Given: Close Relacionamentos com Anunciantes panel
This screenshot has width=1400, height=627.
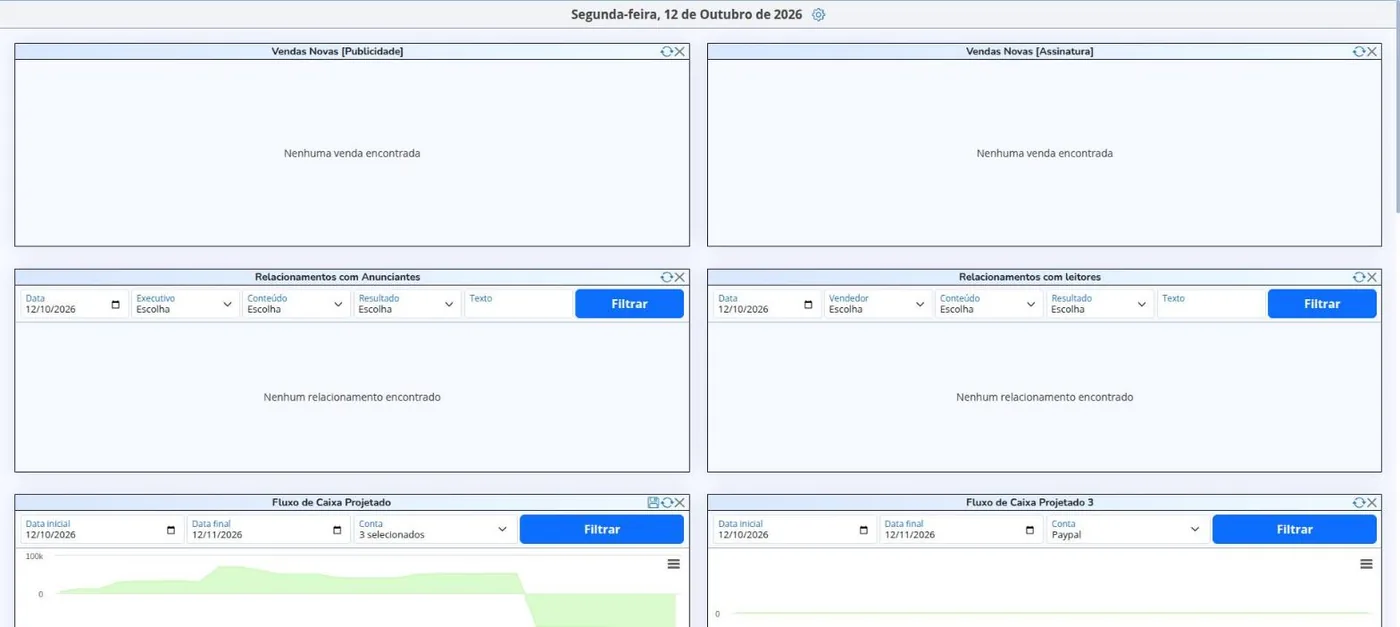Looking at the screenshot, I should [680, 277].
